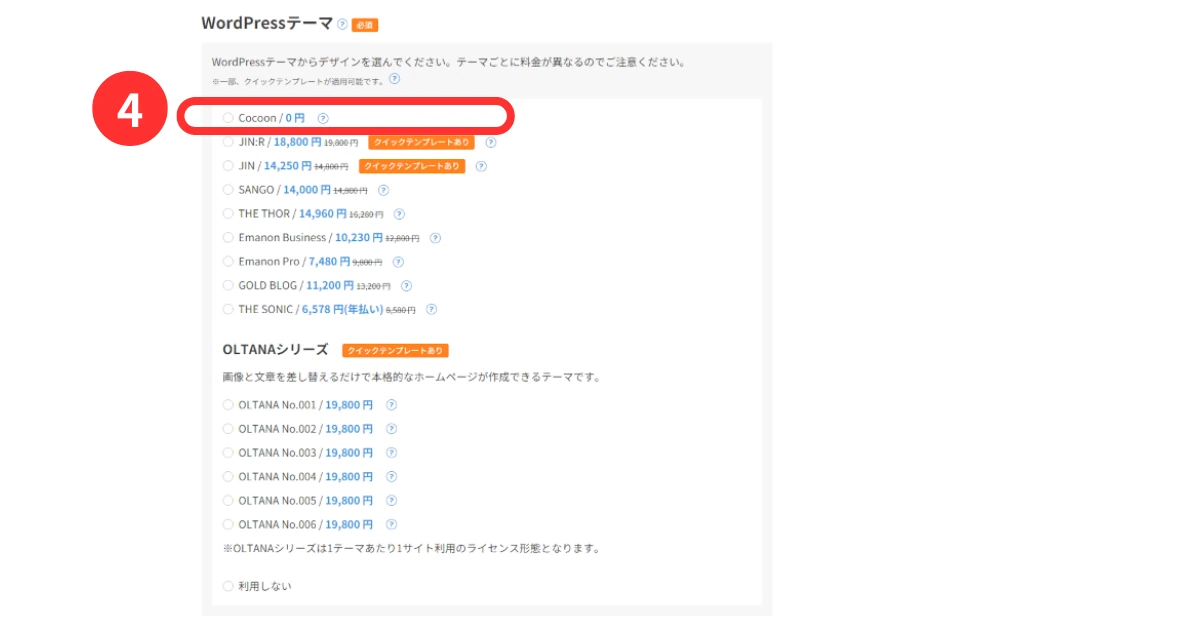Select OLTANA No.003 radio button
The width and height of the screenshot is (1200, 629).
click(228, 453)
